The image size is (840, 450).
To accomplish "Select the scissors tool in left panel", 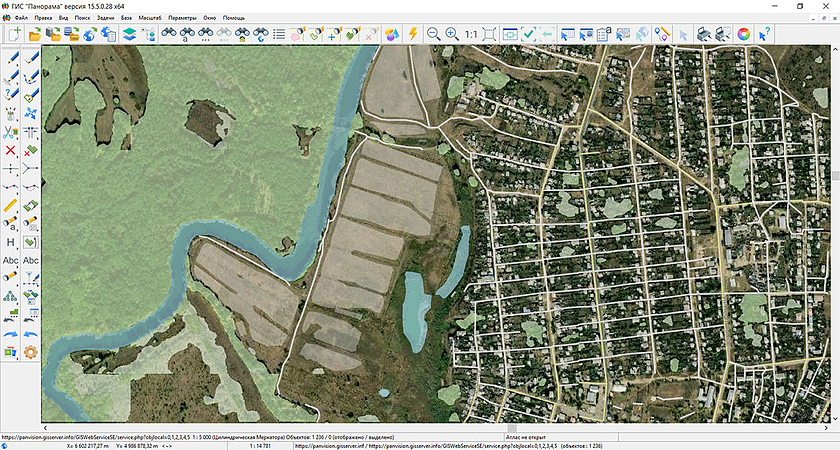I will click(11, 131).
